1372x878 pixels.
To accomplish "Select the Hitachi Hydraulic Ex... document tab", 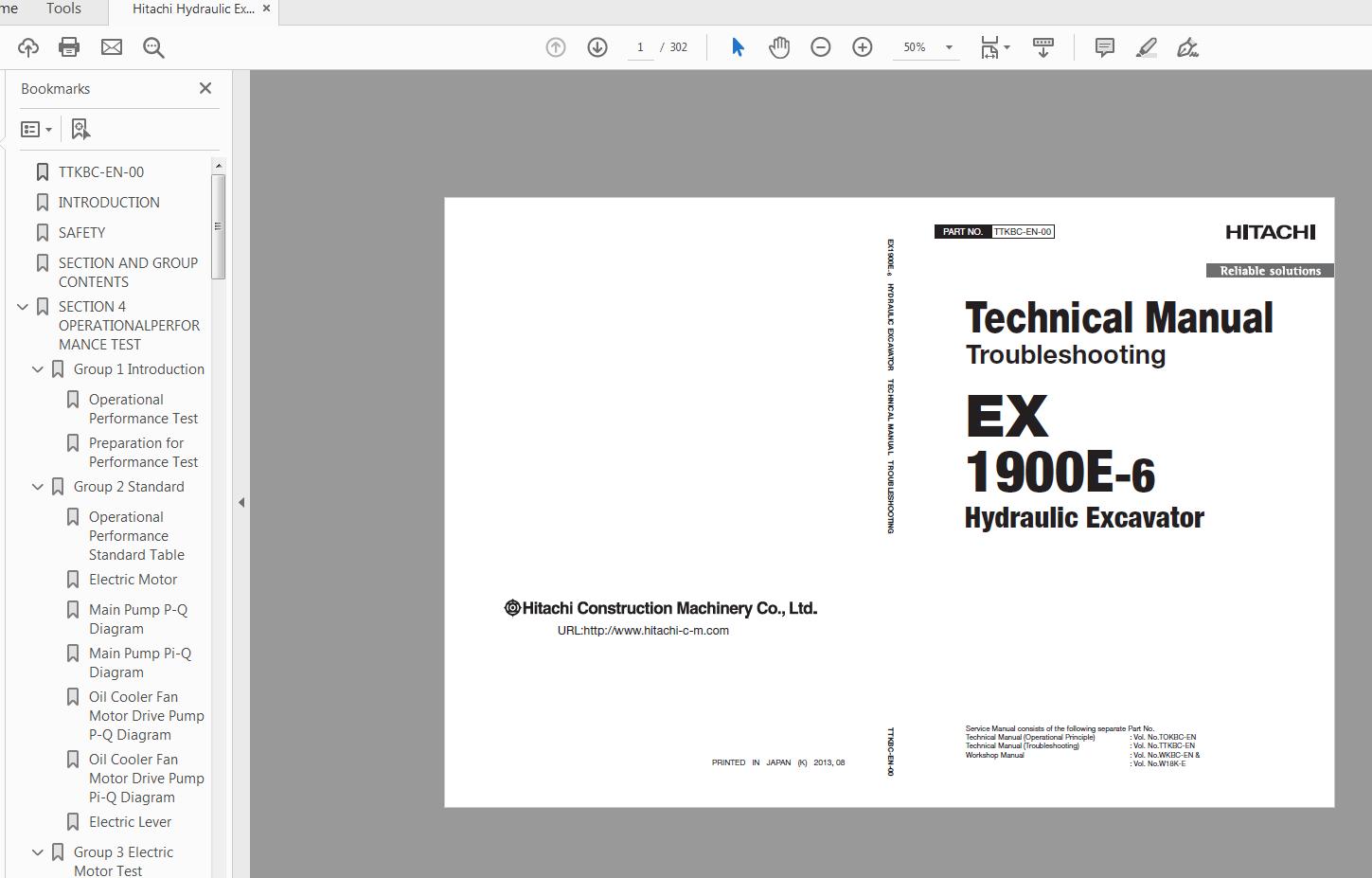I will tap(193, 9).
